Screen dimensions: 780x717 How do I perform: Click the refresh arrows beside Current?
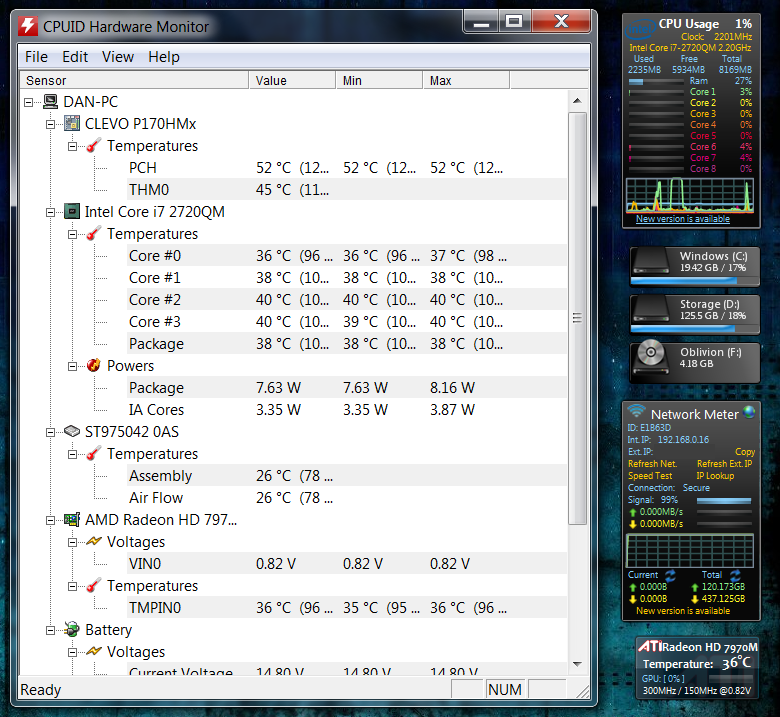point(670,575)
